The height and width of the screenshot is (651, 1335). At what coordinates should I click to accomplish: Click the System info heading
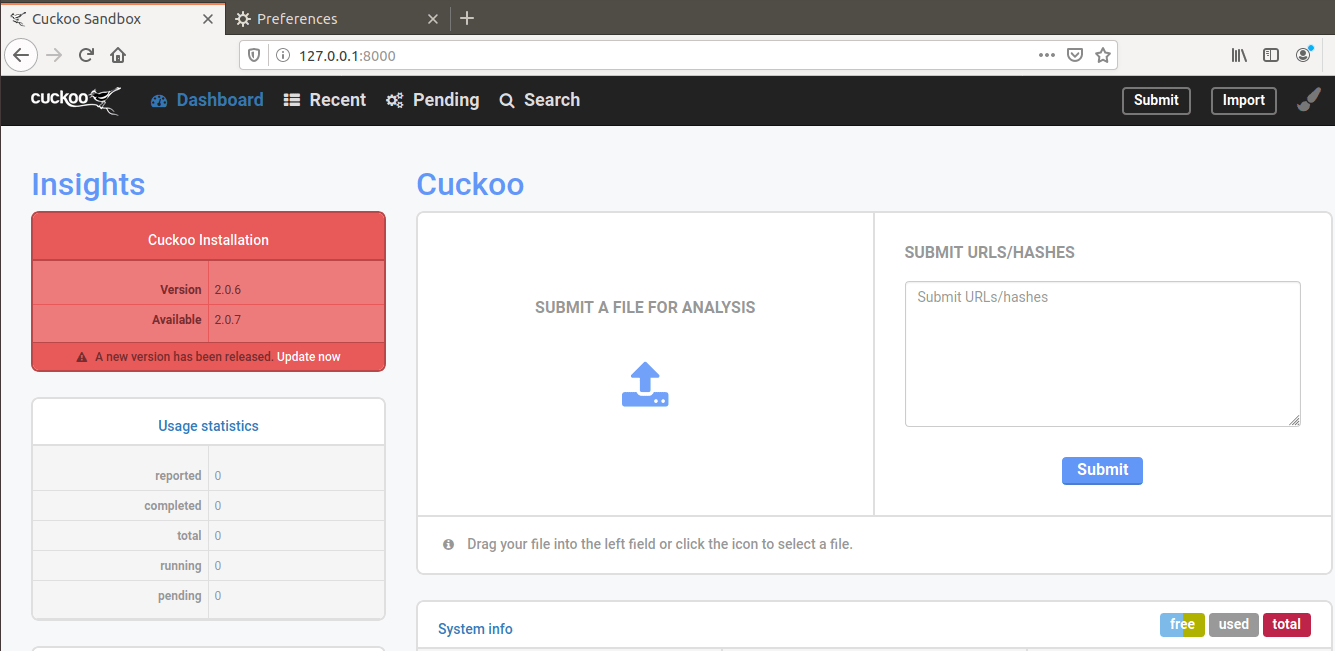(475, 629)
